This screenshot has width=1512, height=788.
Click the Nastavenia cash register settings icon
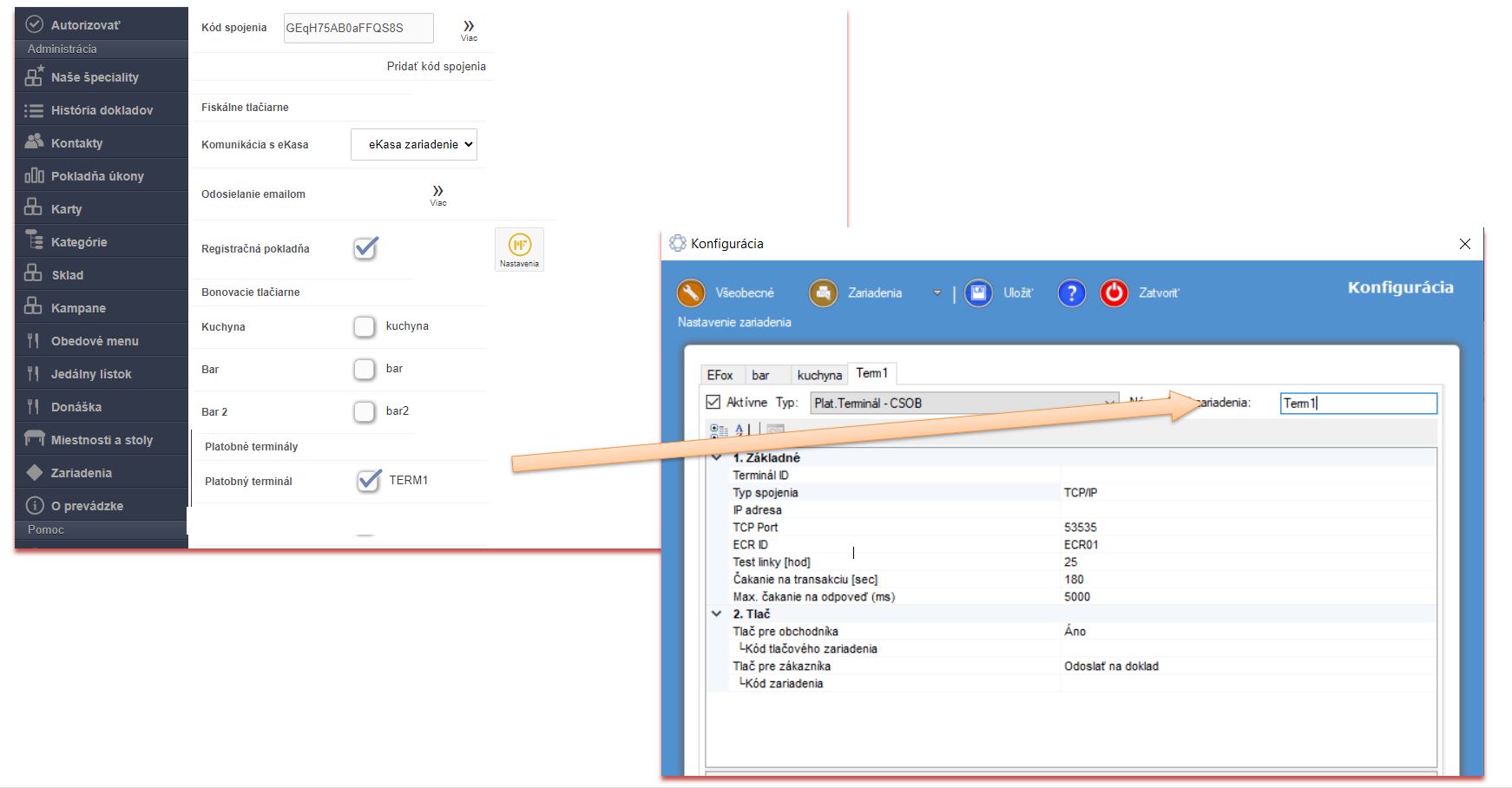[x=519, y=248]
